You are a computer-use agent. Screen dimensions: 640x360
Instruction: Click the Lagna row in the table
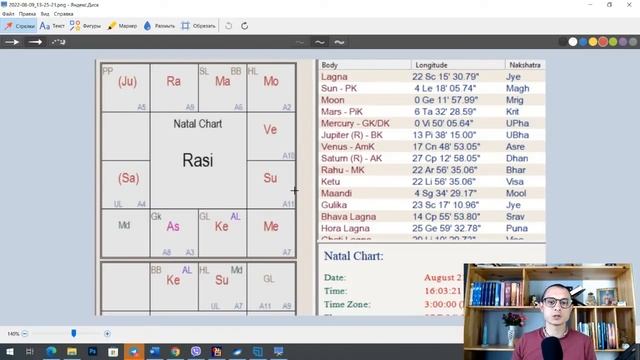pyautogui.click(x=432, y=77)
